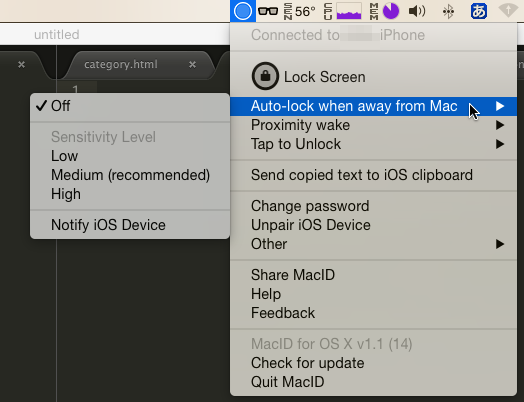The width and height of the screenshot is (524, 402).
Task: Select Feedback menu item
Action: pos(373,313)
